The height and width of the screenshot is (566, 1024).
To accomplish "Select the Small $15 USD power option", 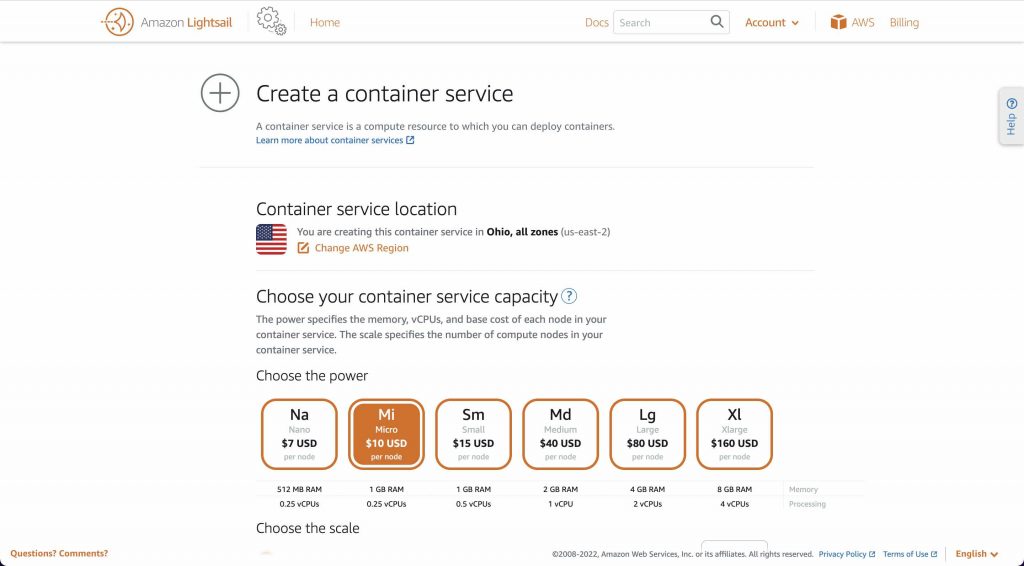I will pos(473,434).
